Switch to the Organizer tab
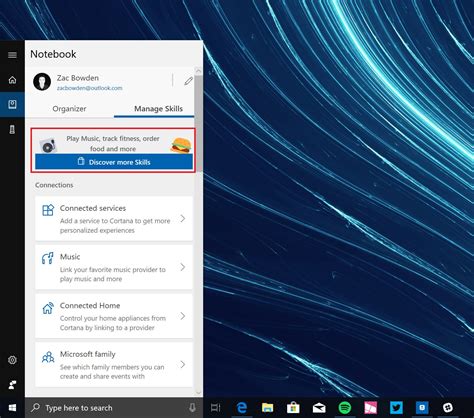 (69, 109)
